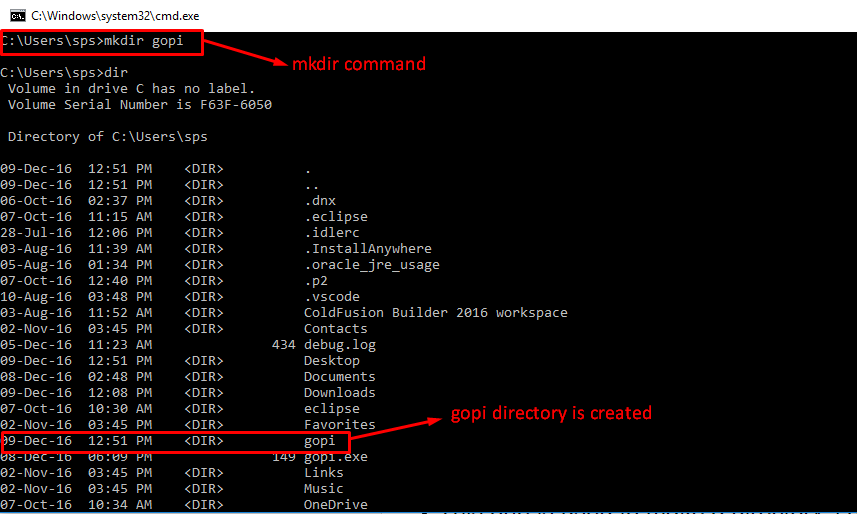Click the cmd.exe icon in title bar
This screenshot has width=857, height=514.
tap(17, 15)
